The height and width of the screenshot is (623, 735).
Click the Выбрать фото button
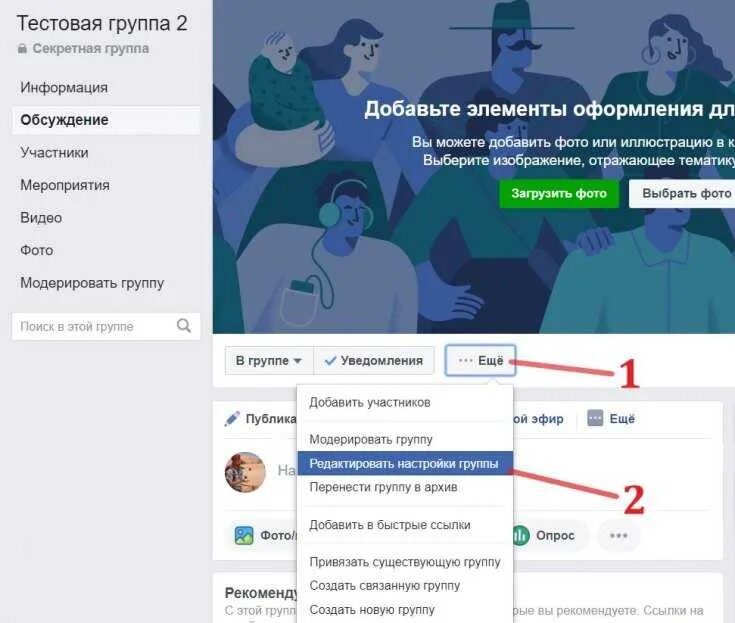tap(682, 193)
